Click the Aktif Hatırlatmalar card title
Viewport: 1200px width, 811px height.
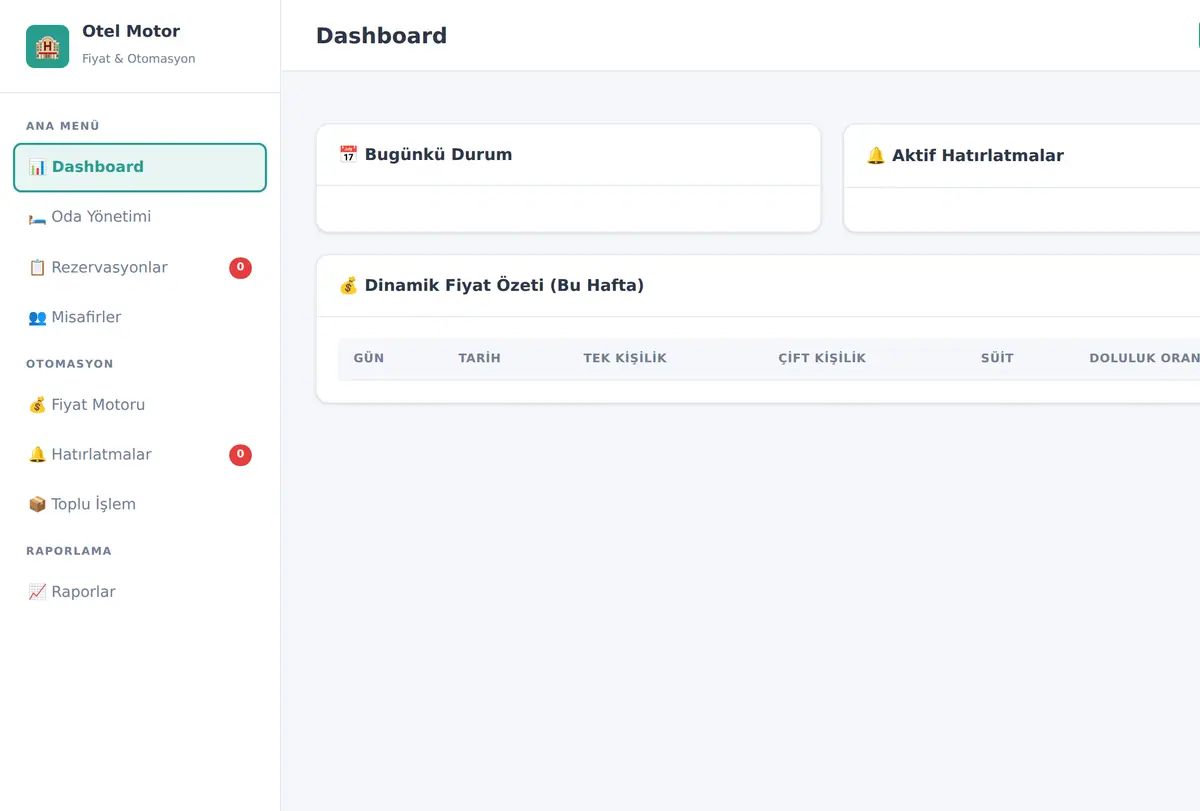[x=978, y=156]
